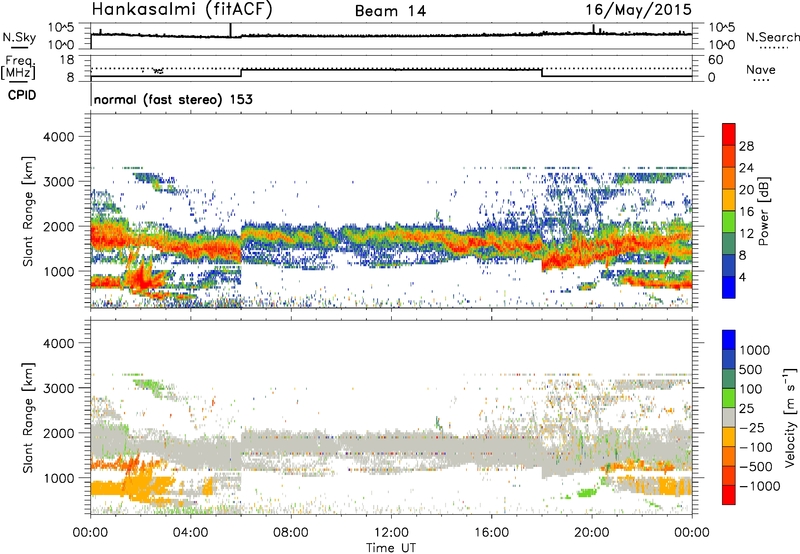The width and height of the screenshot is (800, 554).
Task: Pick the bright blue top velocity swatch
Action: tap(729, 340)
